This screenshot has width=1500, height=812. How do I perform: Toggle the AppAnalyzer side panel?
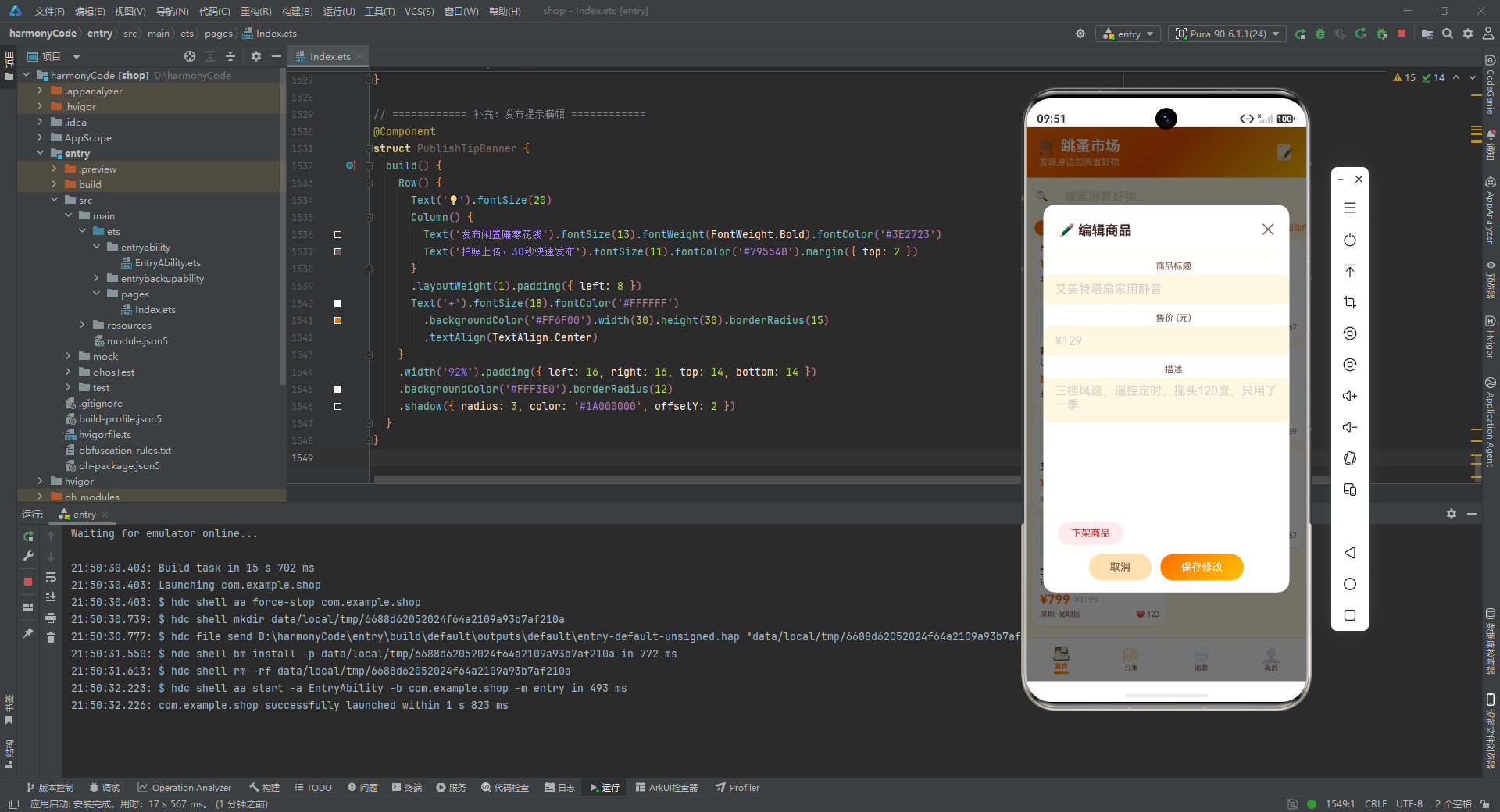coord(1491,209)
